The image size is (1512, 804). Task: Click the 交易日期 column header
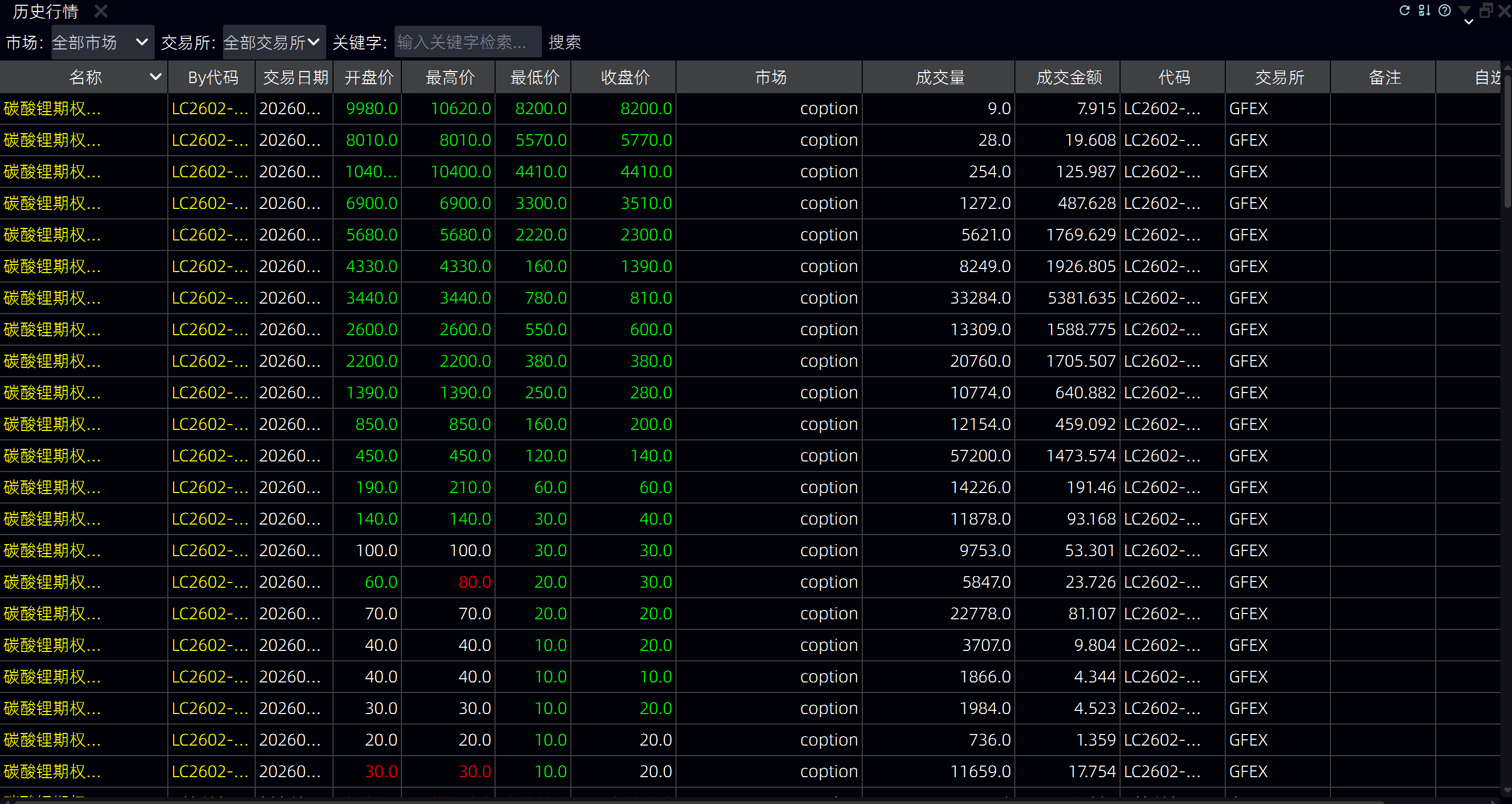pos(295,77)
